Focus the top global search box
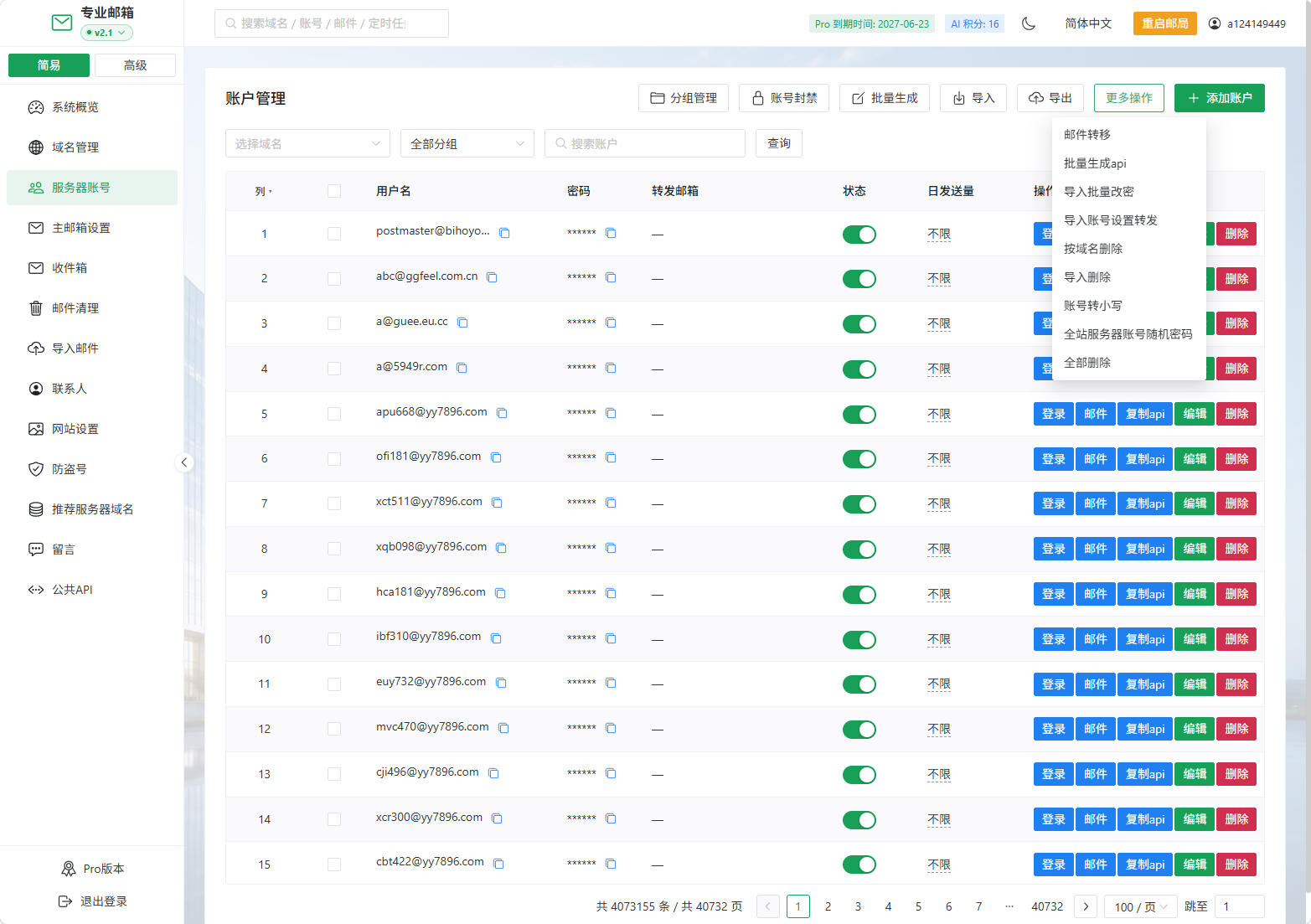This screenshot has width=1311, height=924. click(332, 23)
